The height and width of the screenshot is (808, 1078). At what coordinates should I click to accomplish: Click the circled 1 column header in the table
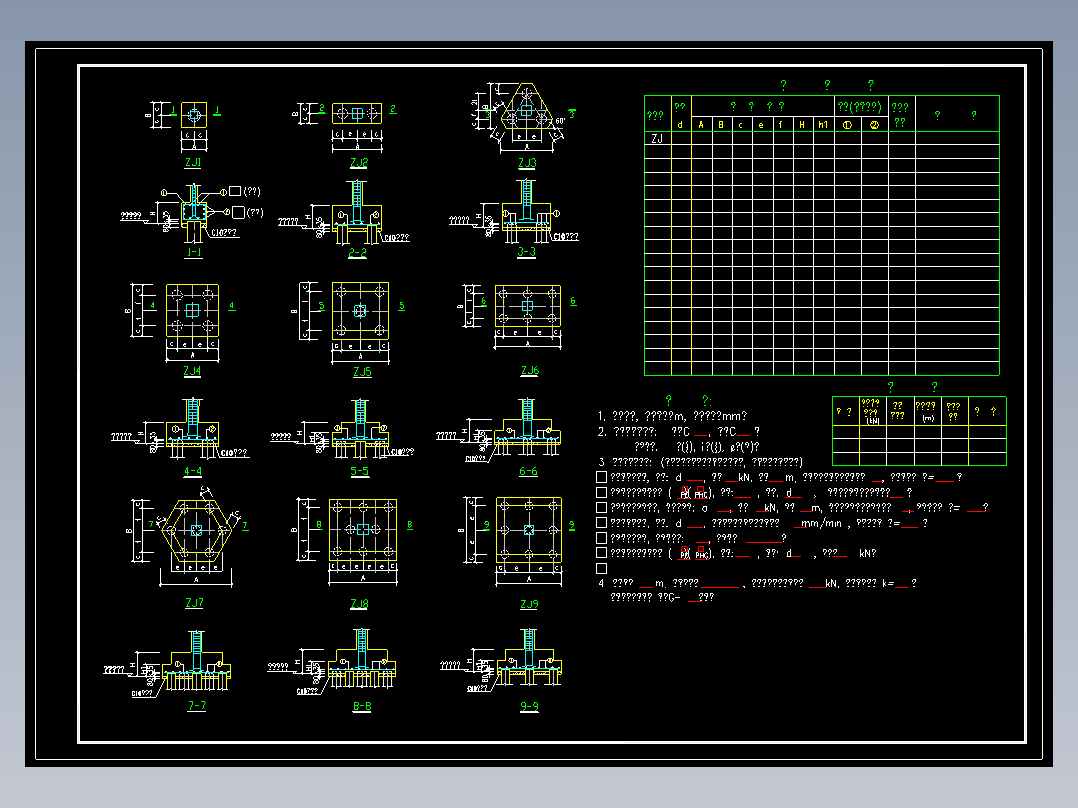[x=848, y=124]
